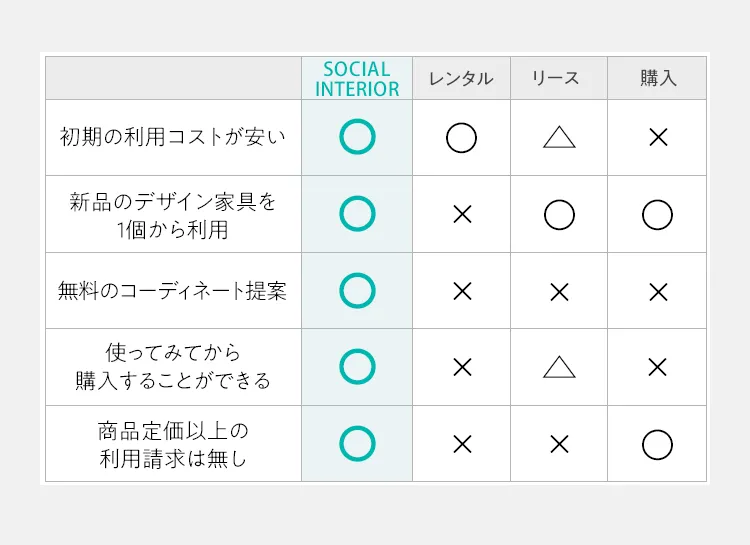
Task: Click the リース column header
Action: [555, 78]
